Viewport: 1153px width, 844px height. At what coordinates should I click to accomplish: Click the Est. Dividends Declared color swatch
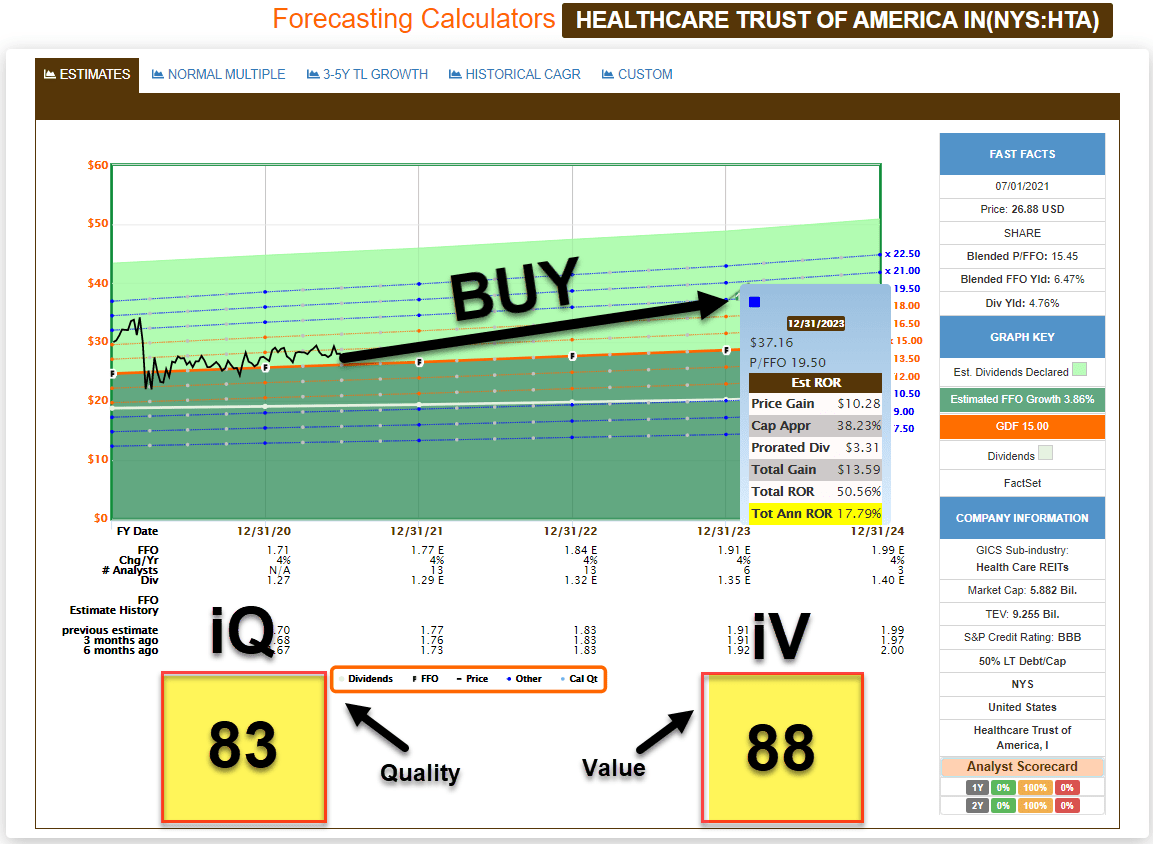[x=1079, y=369]
